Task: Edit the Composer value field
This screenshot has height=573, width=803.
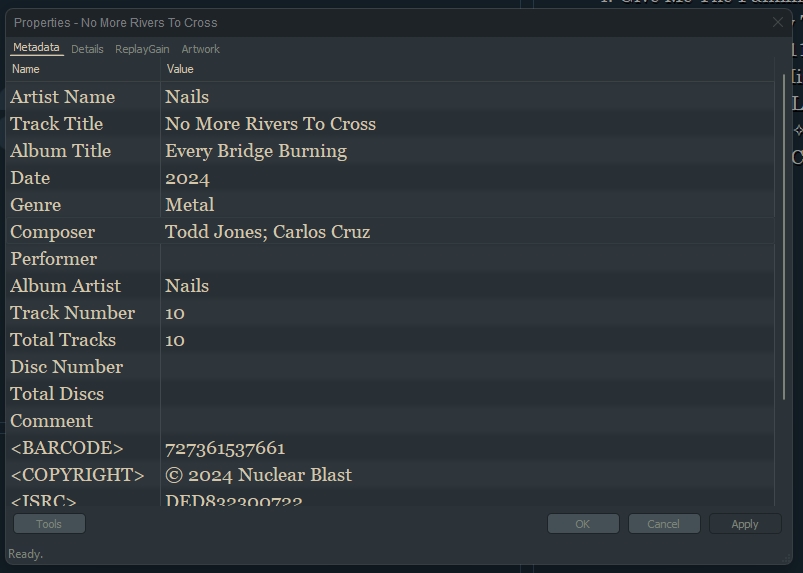Action: pyautogui.click(x=267, y=232)
